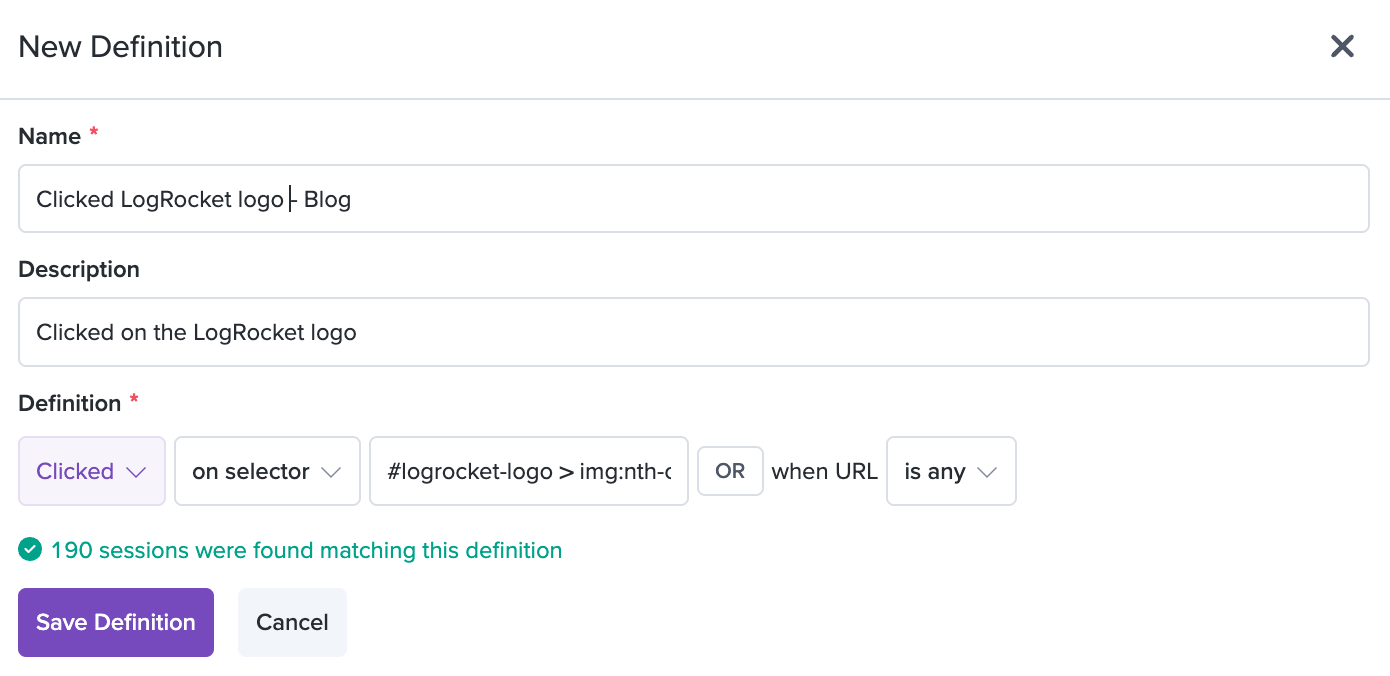This screenshot has width=1390, height=676.
Task: Open the Clicked event type dropdown
Action: (92, 471)
